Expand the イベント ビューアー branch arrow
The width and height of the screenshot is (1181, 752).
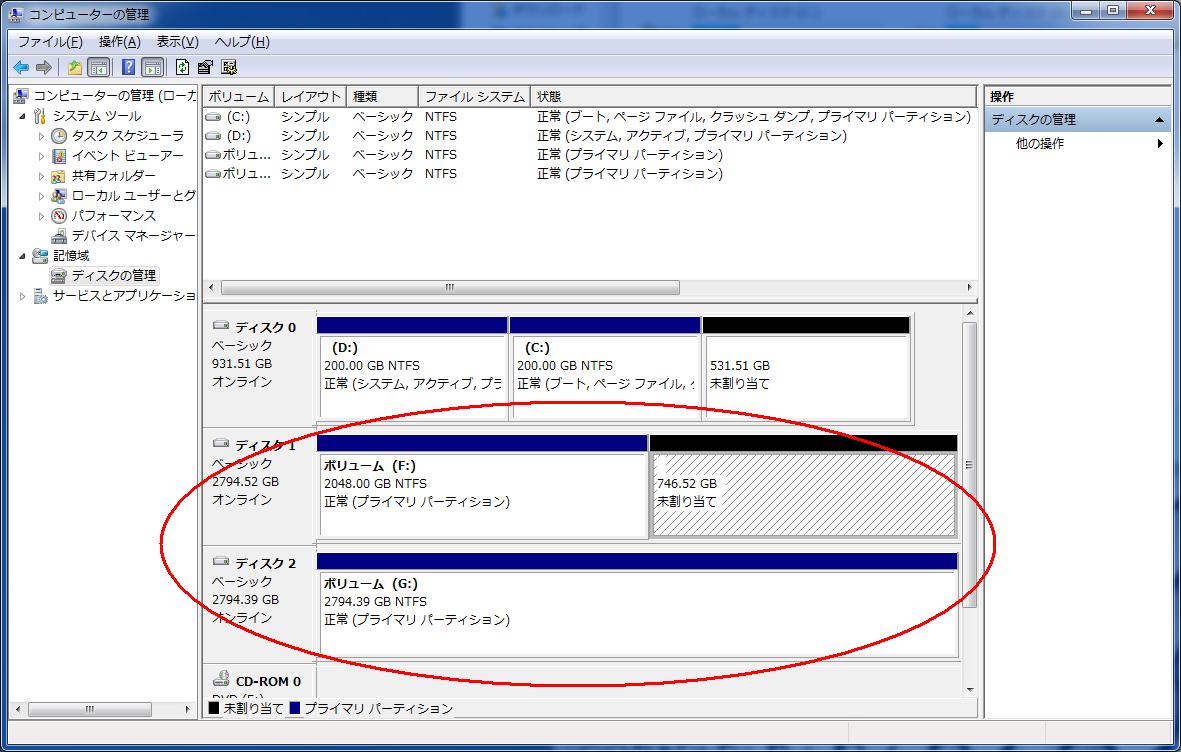(x=41, y=156)
